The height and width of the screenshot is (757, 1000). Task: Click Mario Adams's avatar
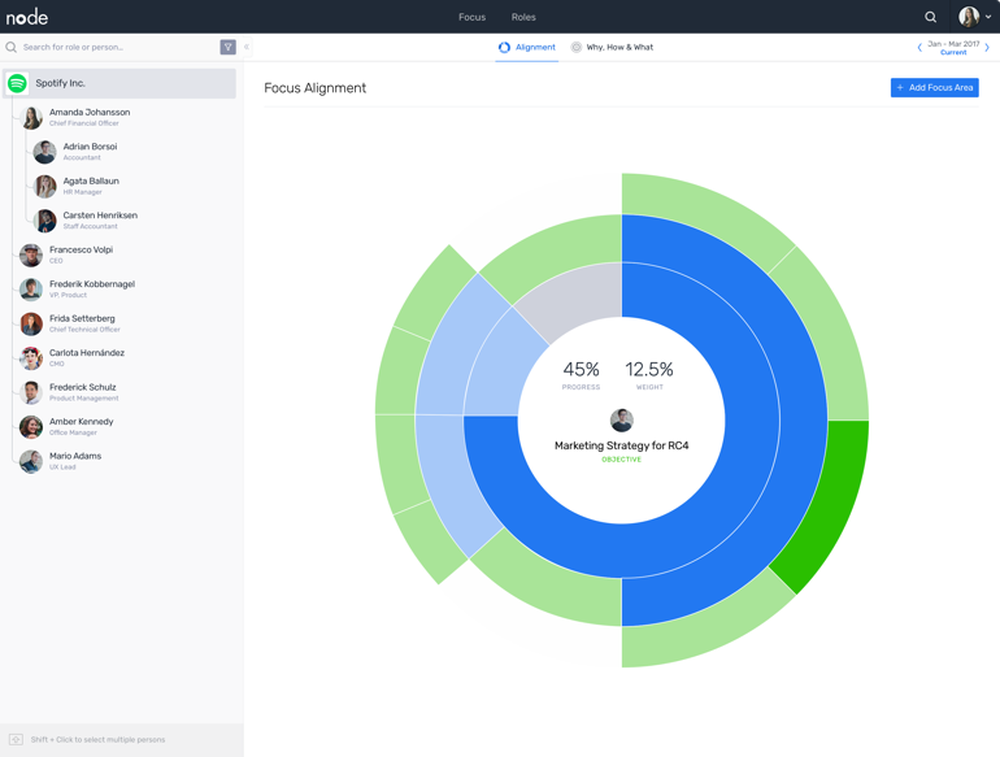31,462
